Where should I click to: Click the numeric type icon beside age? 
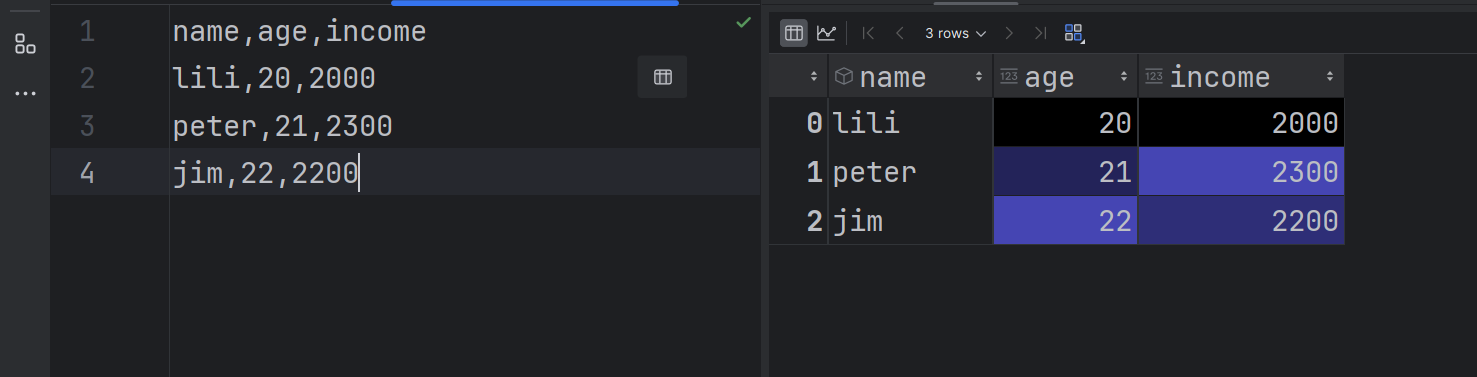1009,76
